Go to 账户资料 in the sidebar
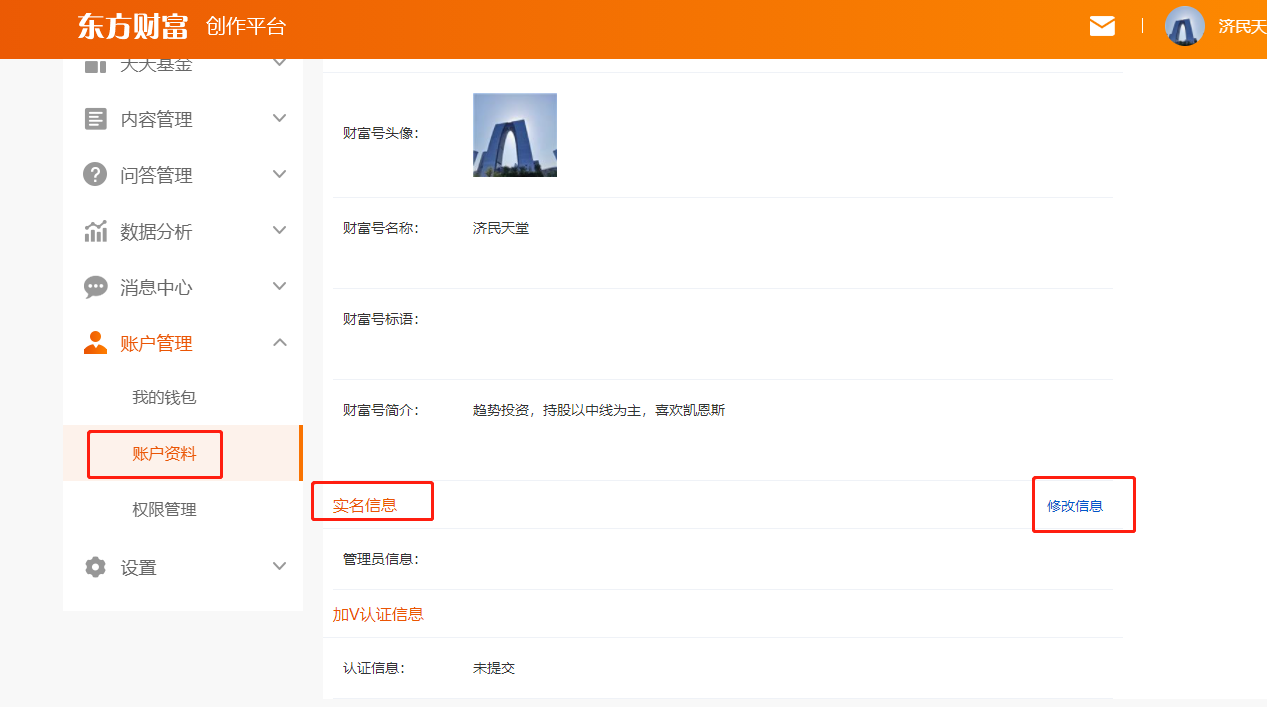The height and width of the screenshot is (707, 1267). point(164,454)
